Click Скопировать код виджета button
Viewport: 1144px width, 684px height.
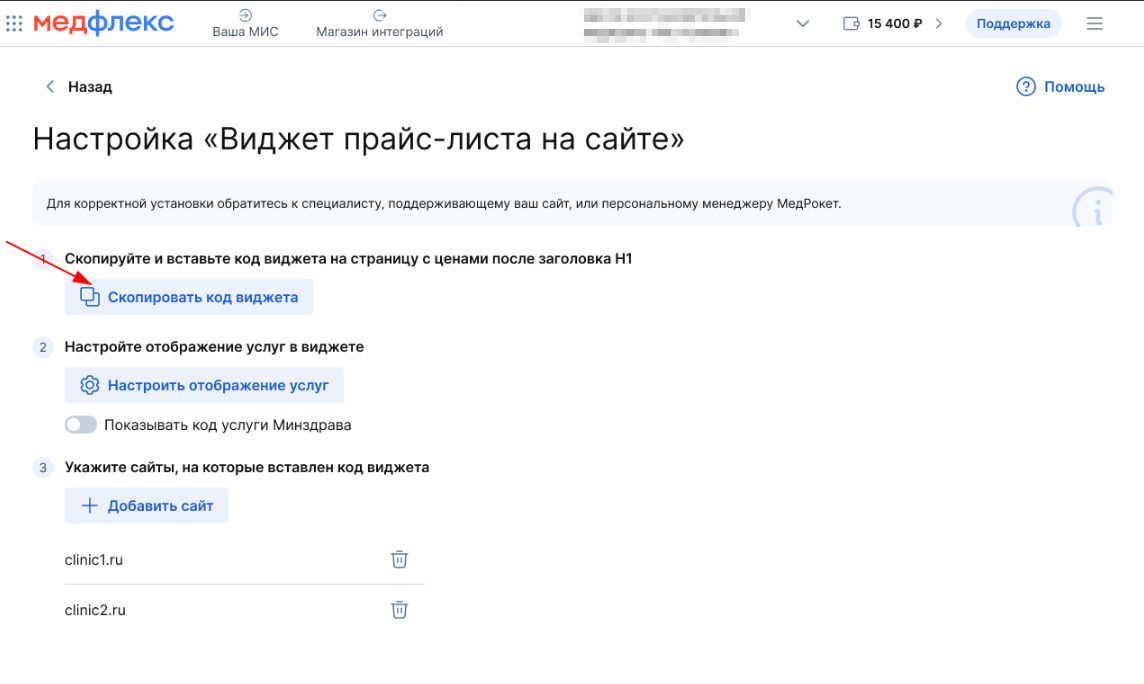[189, 297]
